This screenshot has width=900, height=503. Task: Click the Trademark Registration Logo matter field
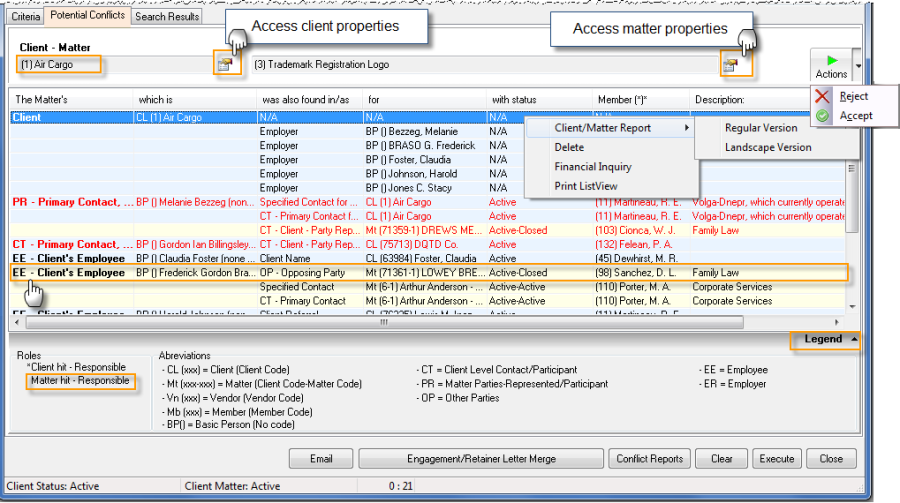(485, 65)
